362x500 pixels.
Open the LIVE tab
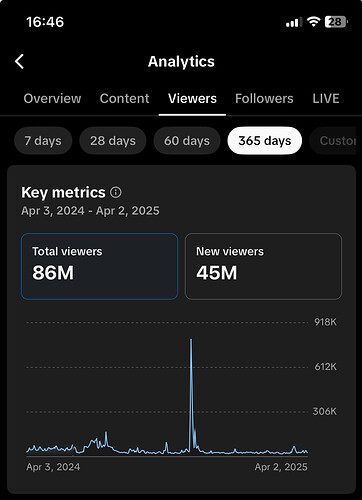point(326,98)
